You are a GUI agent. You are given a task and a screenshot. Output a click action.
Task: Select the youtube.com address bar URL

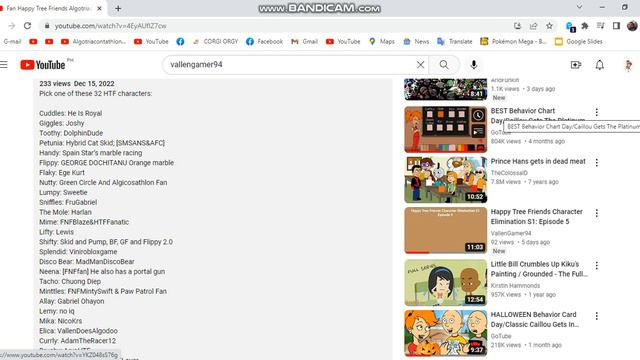110,26
